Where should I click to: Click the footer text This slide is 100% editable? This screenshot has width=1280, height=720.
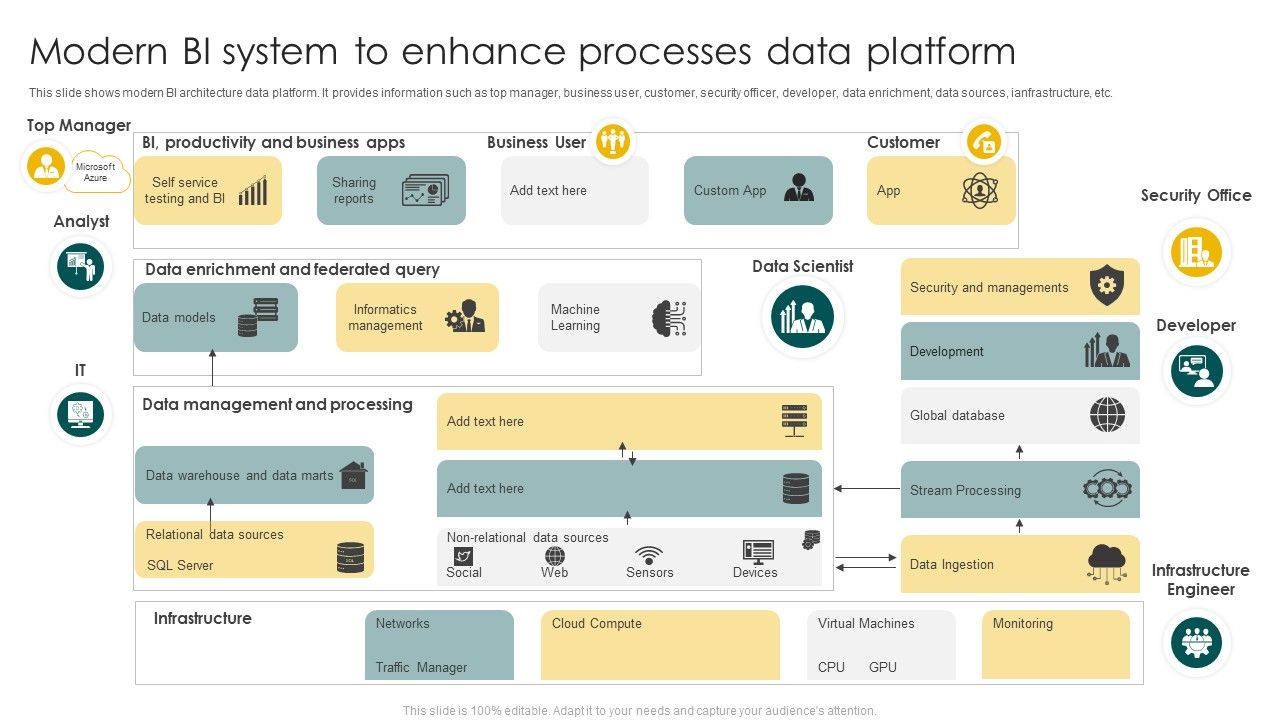pyautogui.click(x=640, y=711)
